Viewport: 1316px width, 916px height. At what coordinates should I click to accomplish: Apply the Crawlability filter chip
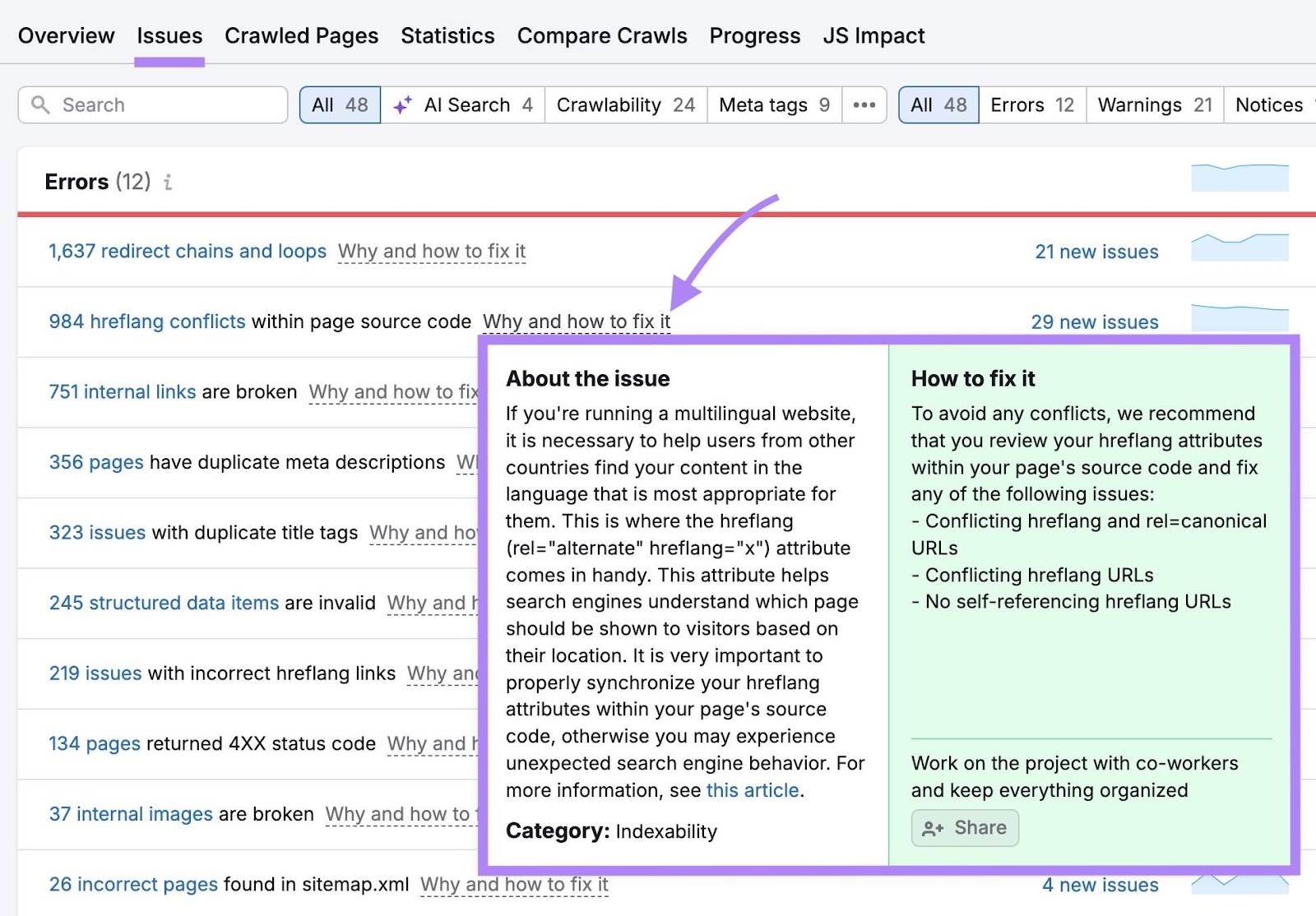pos(624,104)
